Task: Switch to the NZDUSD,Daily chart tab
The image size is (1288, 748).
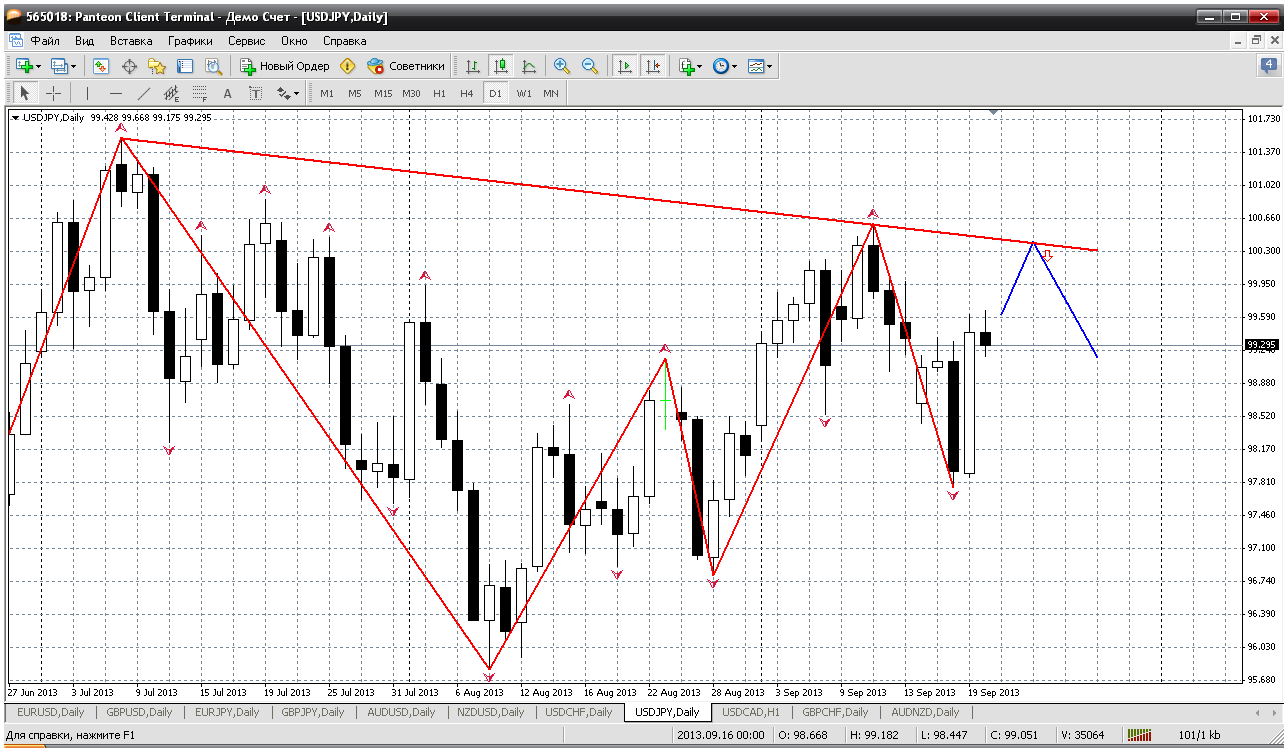Action: point(492,712)
